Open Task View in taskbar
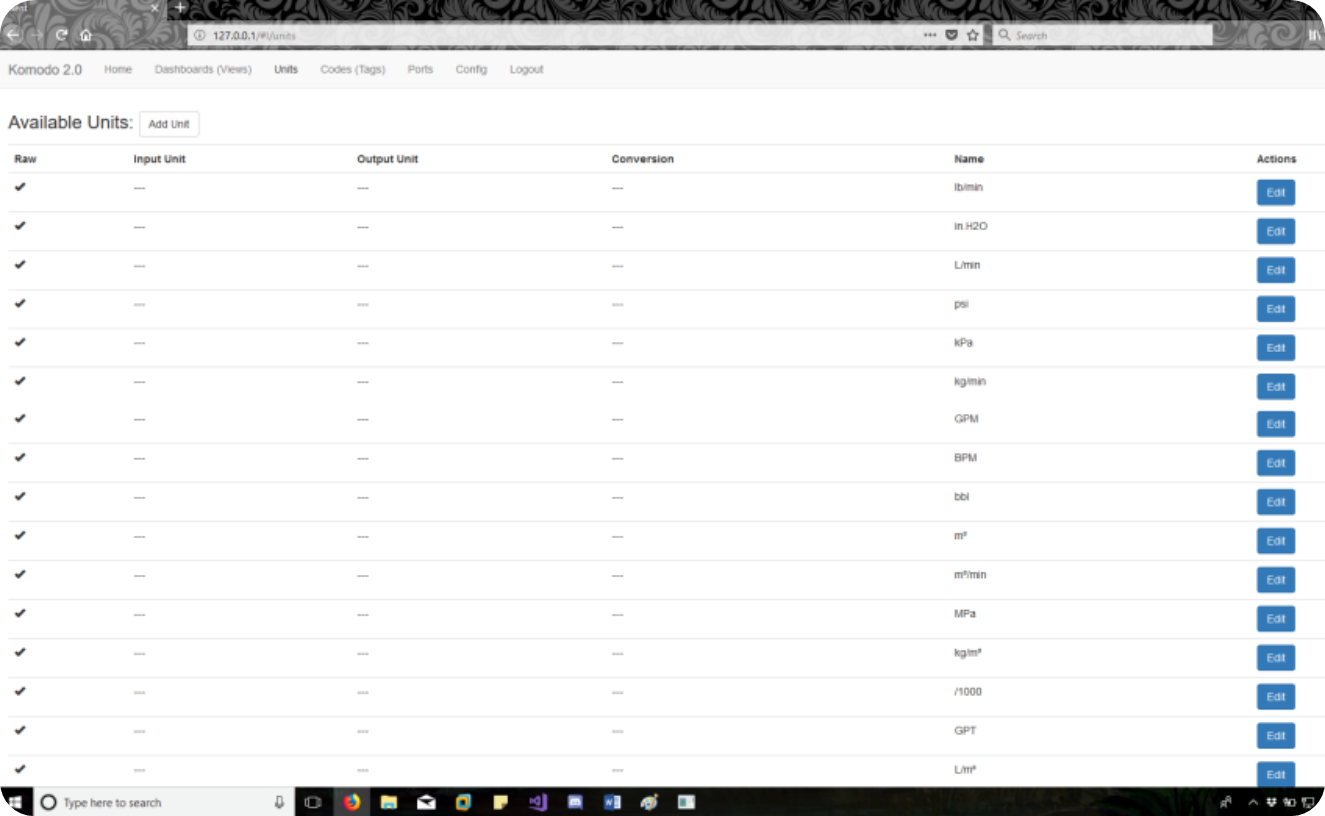Viewport: 1325px width, 816px height. [312, 802]
